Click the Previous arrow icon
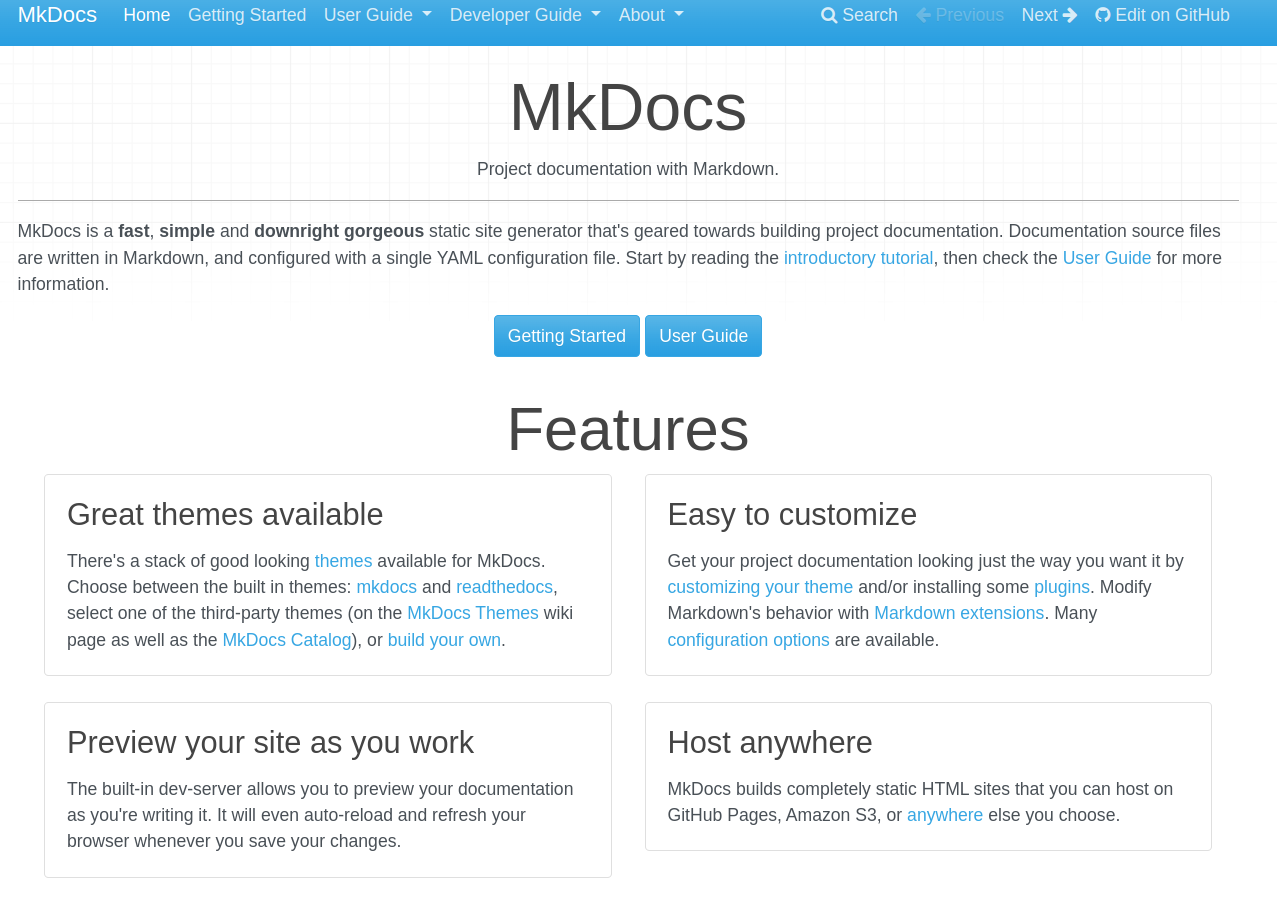The height and width of the screenshot is (902, 1277). pos(923,15)
